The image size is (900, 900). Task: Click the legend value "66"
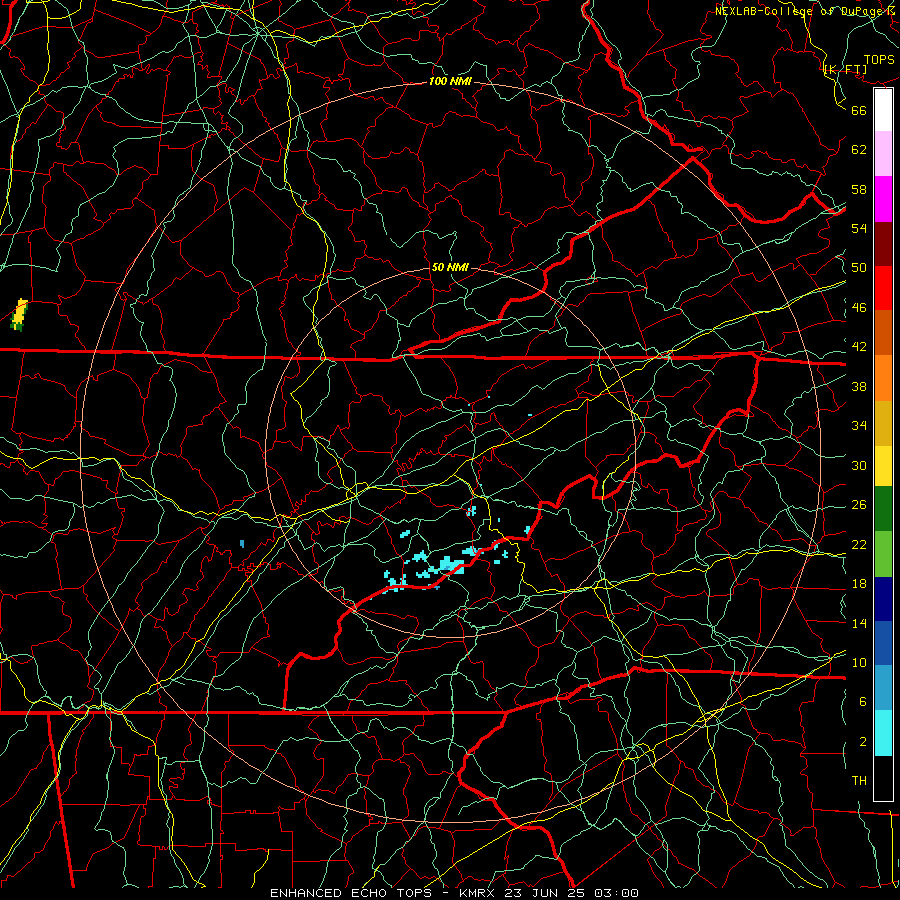(x=859, y=110)
